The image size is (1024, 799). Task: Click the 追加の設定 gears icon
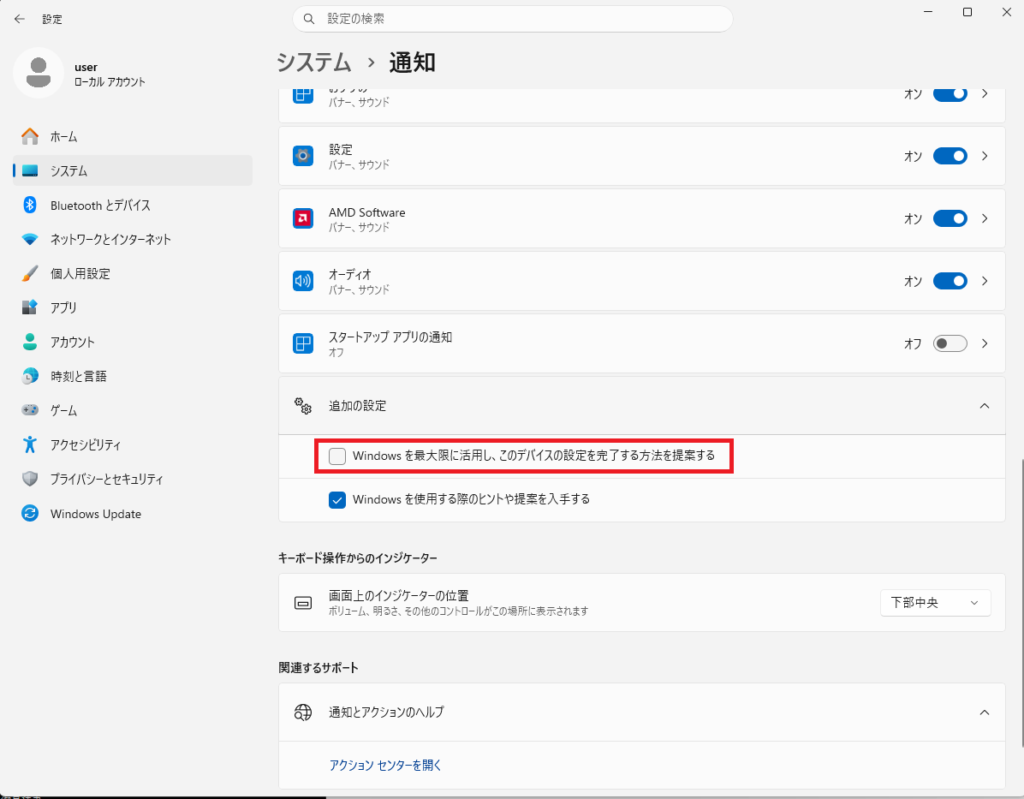coord(303,406)
